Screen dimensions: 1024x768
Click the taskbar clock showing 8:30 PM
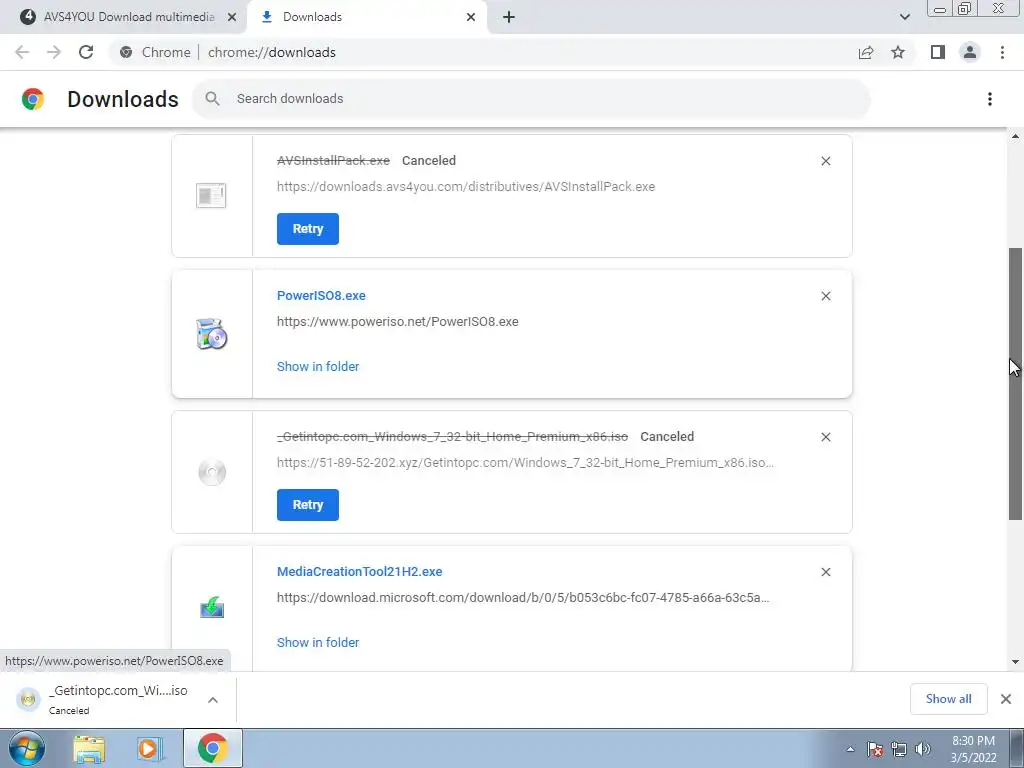pyautogui.click(x=973, y=749)
